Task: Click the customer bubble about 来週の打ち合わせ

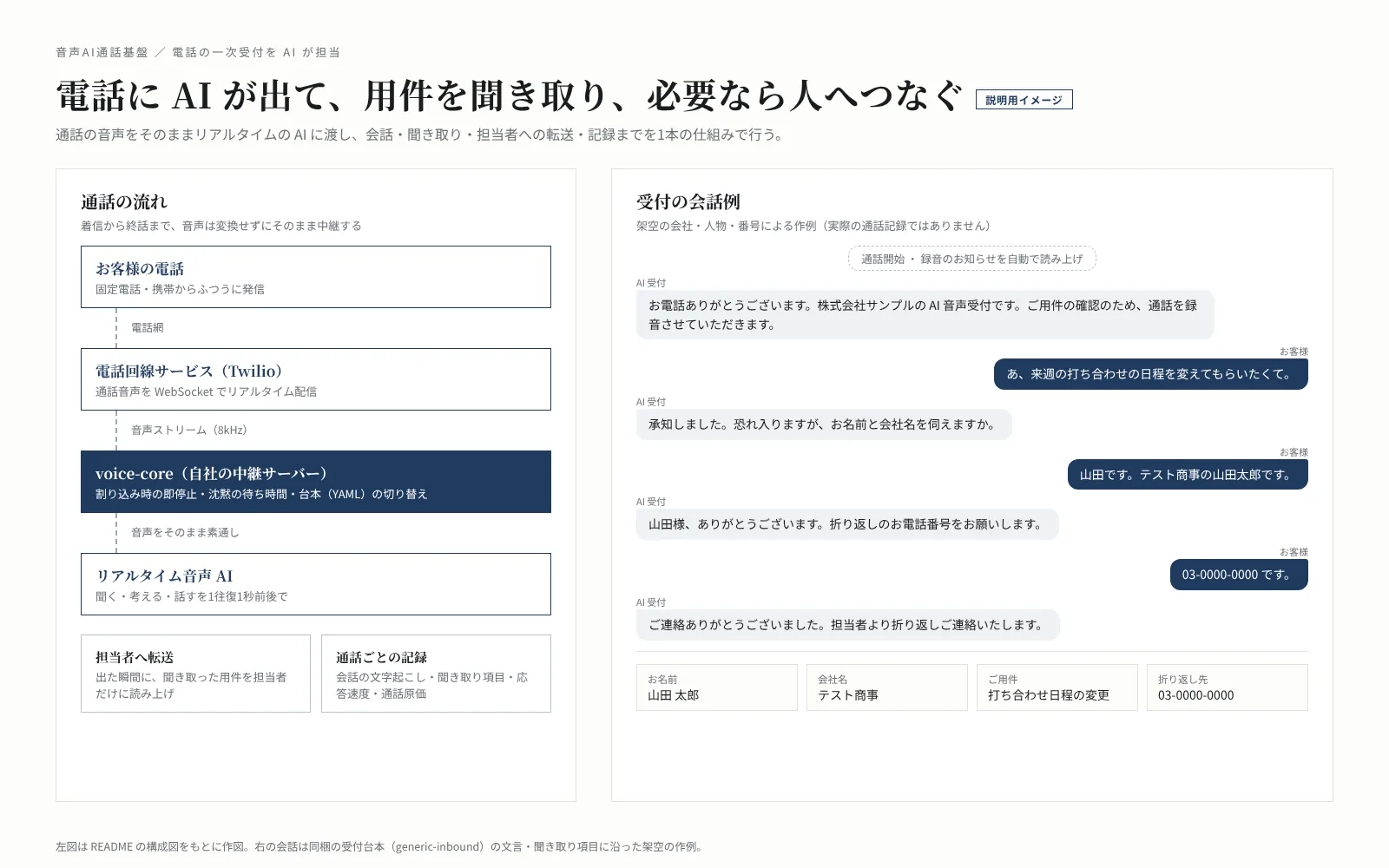Action: pyautogui.click(x=1151, y=374)
